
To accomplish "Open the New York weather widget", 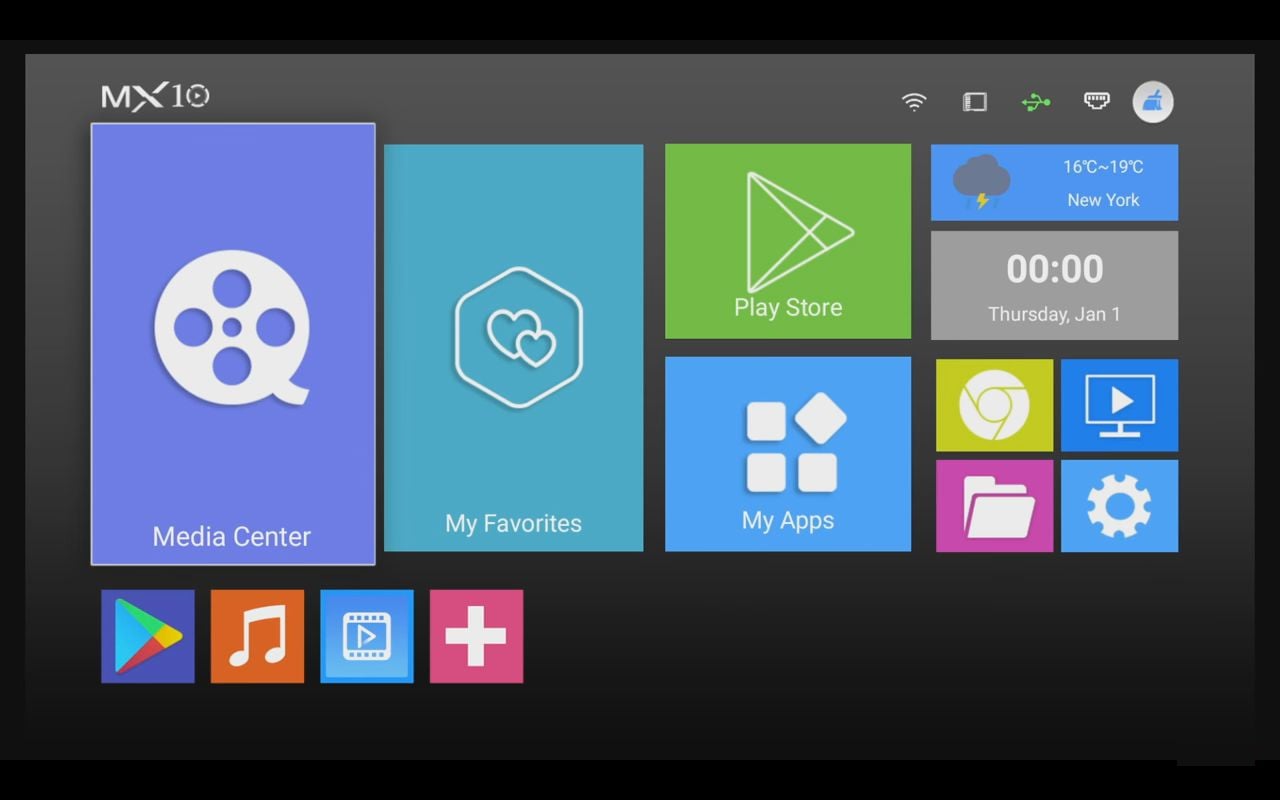I will (1054, 182).
